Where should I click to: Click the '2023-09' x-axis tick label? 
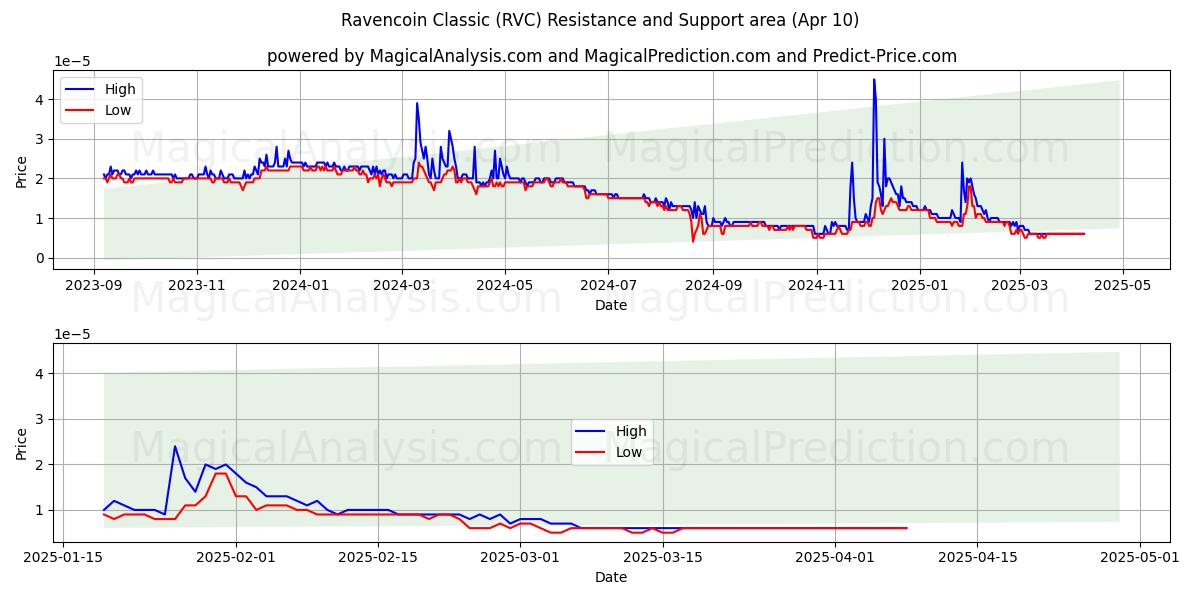(x=94, y=285)
